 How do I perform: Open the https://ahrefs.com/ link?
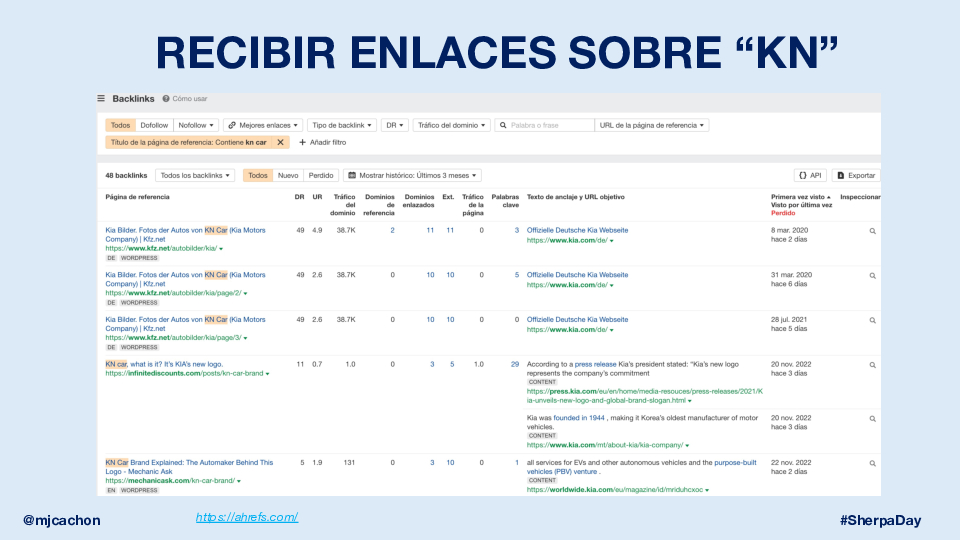click(x=247, y=517)
